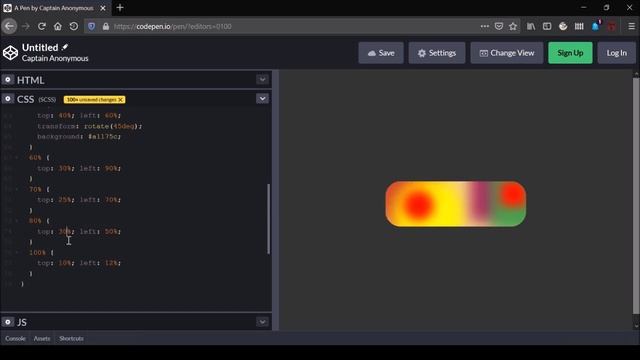Close the 'A Pen by Captain Anonymous' tab

(x=103, y=8)
